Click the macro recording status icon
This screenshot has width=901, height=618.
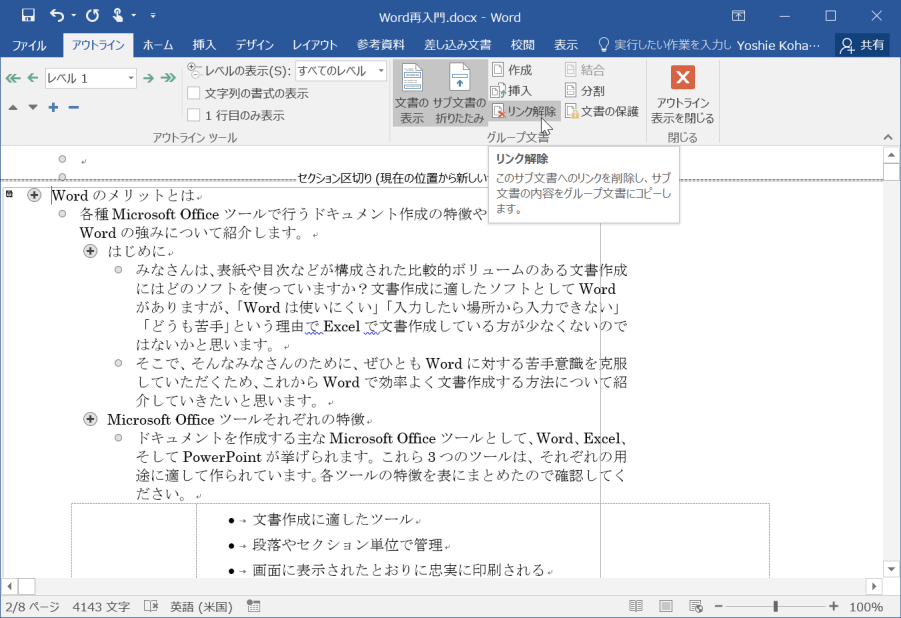253,606
